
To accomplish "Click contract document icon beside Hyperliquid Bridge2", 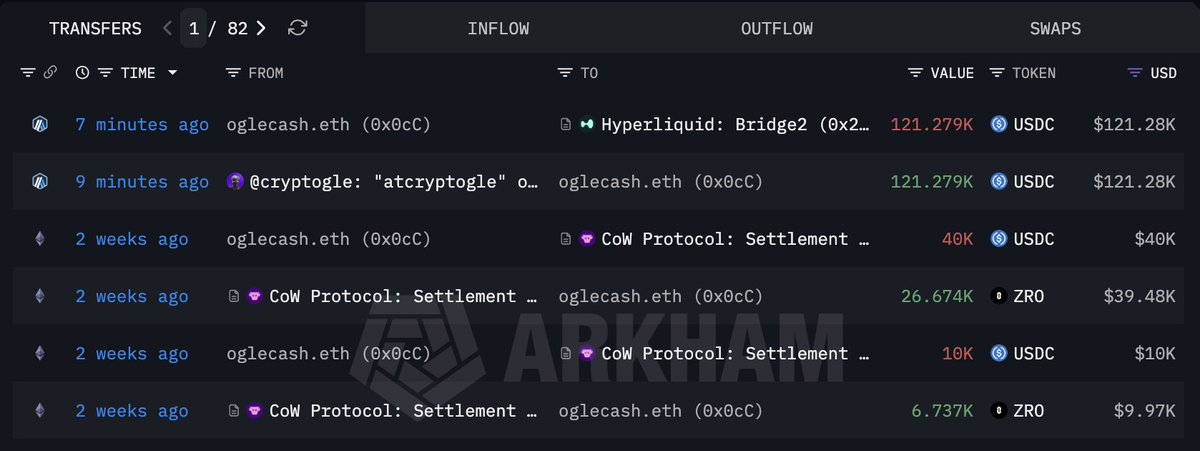I will [565, 125].
